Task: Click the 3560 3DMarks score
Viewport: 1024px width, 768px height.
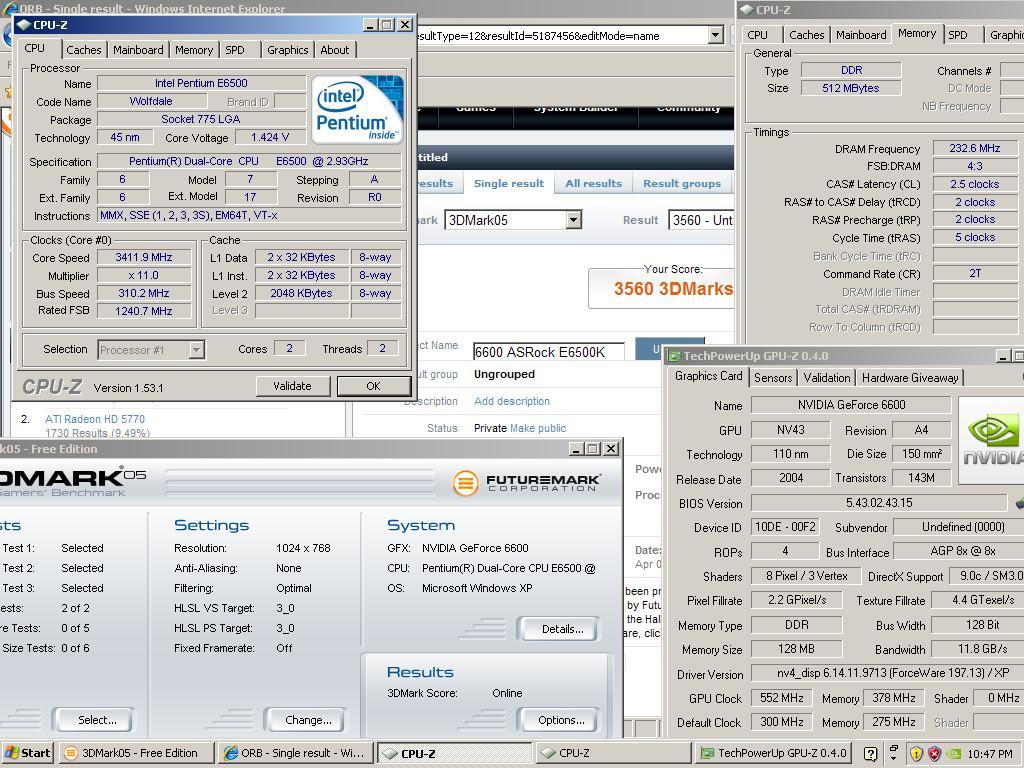Action: click(673, 289)
